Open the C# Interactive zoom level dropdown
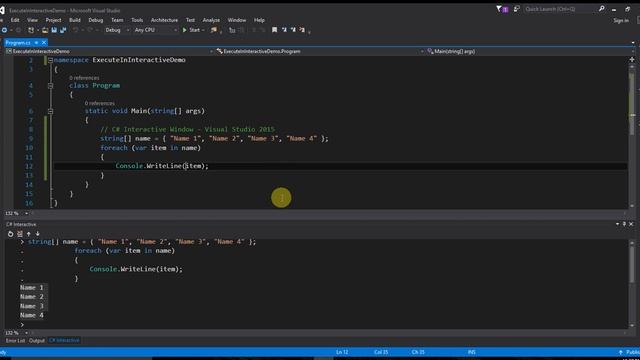This screenshot has width=640, height=360. click(16, 333)
